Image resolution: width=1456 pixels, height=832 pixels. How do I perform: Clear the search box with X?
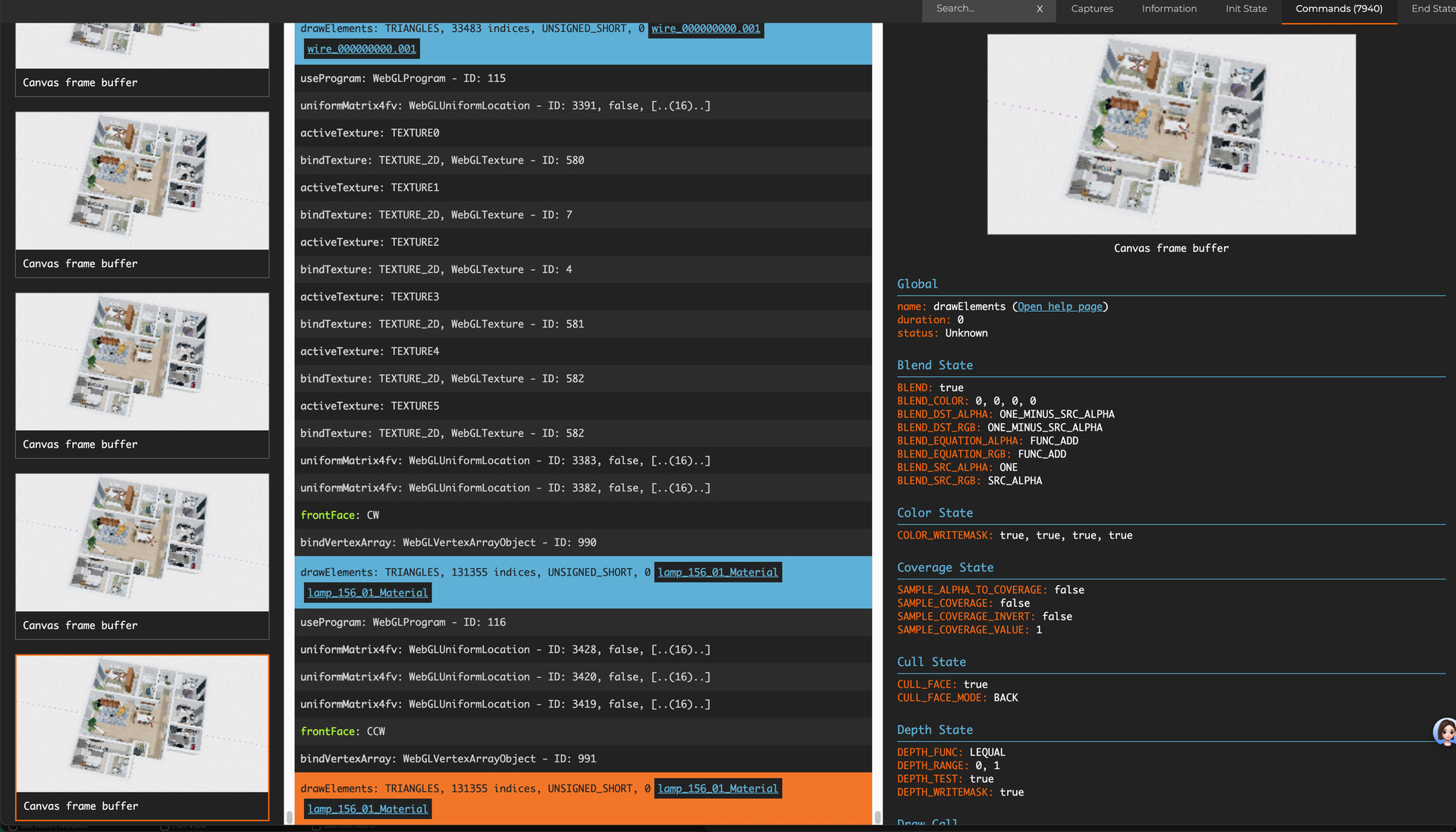pos(1039,9)
